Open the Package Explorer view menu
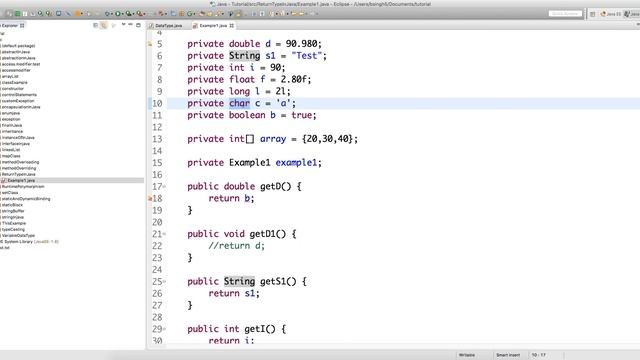 click(x=123, y=25)
